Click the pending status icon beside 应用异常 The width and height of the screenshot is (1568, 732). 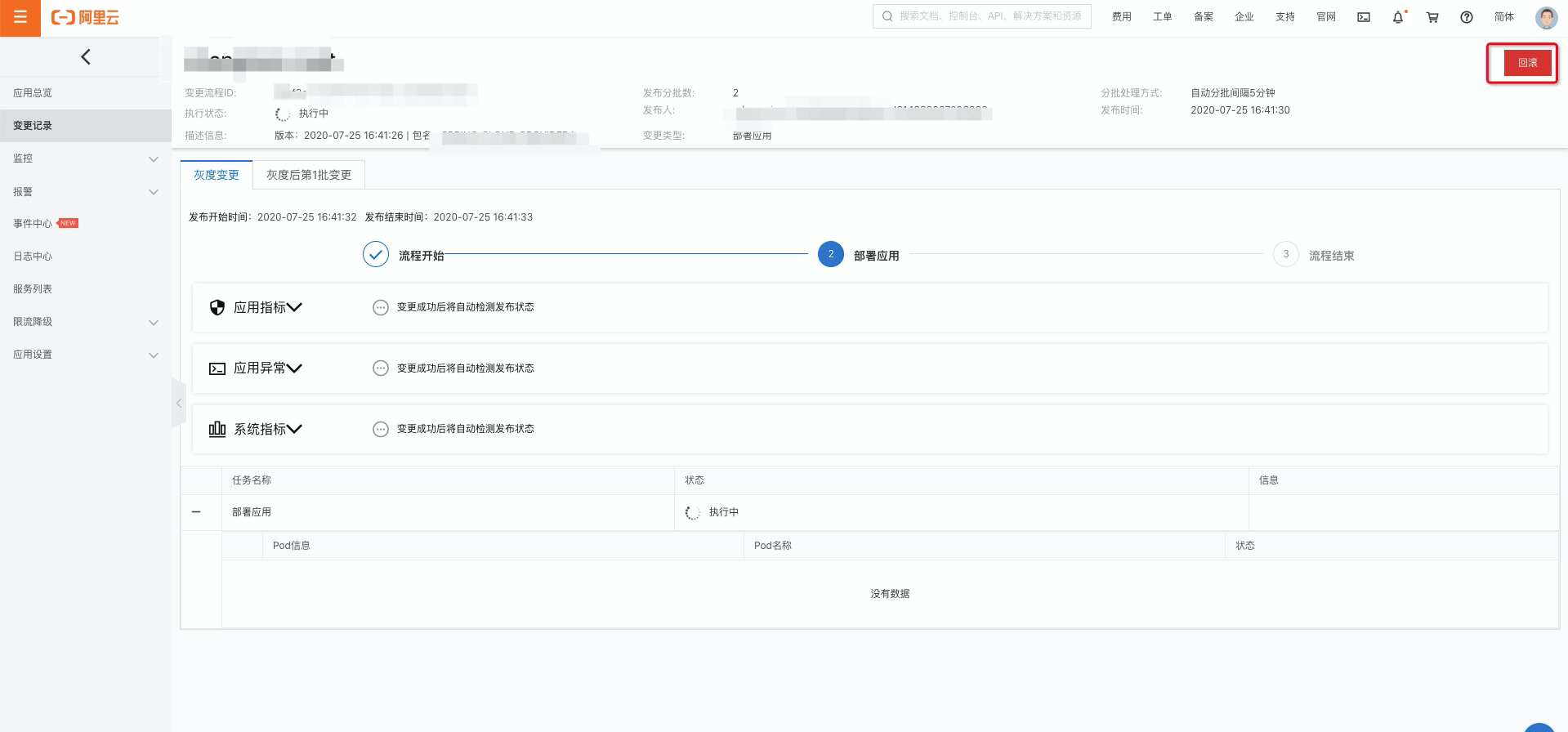pyautogui.click(x=380, y=368)
